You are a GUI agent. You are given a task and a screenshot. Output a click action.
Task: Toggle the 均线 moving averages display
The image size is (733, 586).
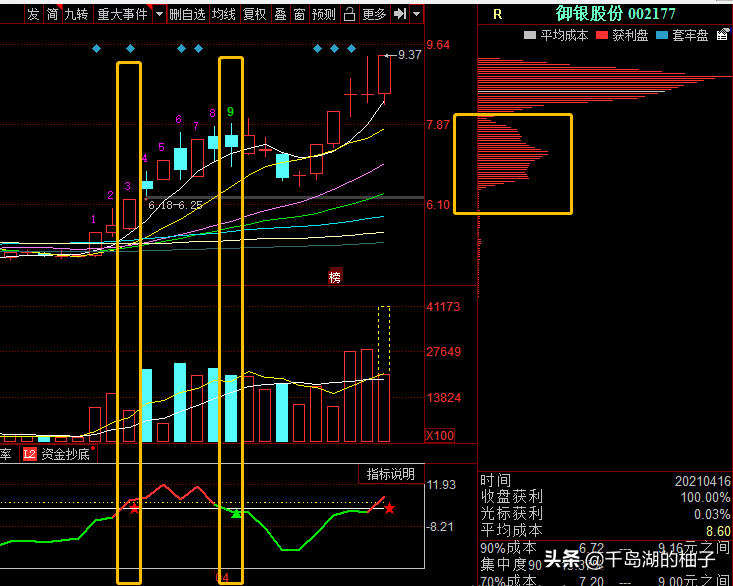tap(223, 14)
